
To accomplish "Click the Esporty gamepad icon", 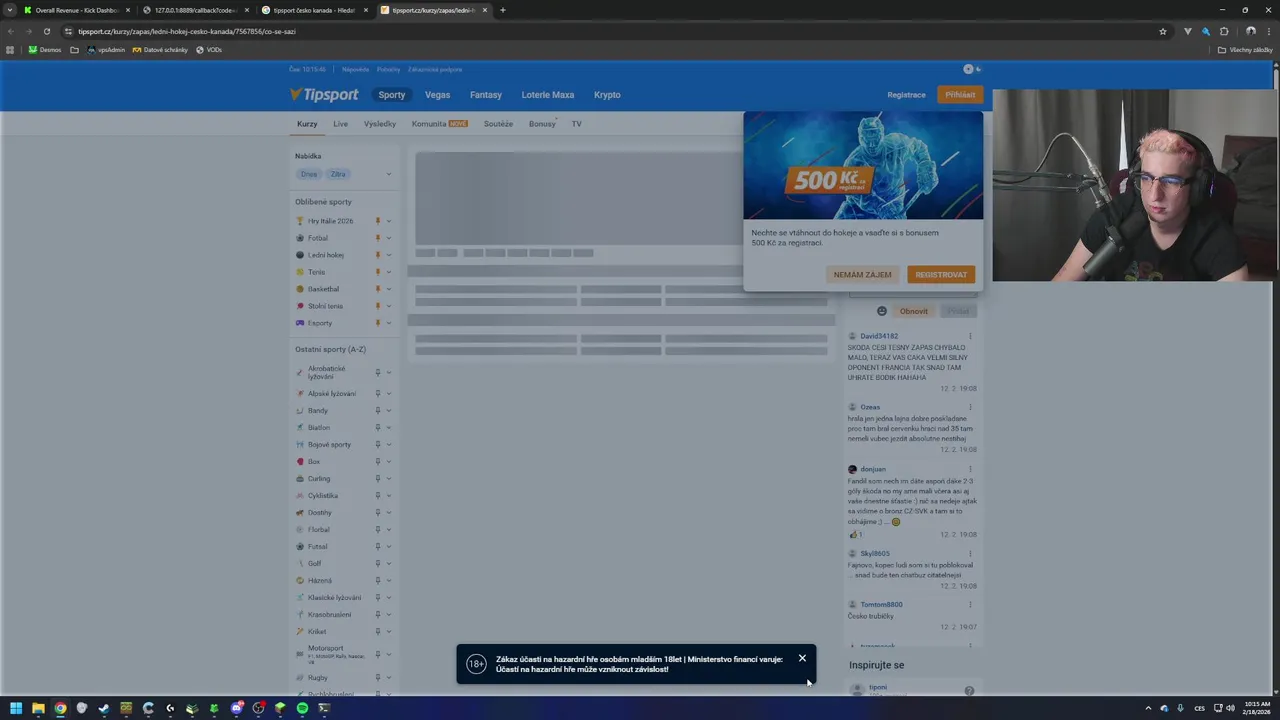I will [300, 323].
